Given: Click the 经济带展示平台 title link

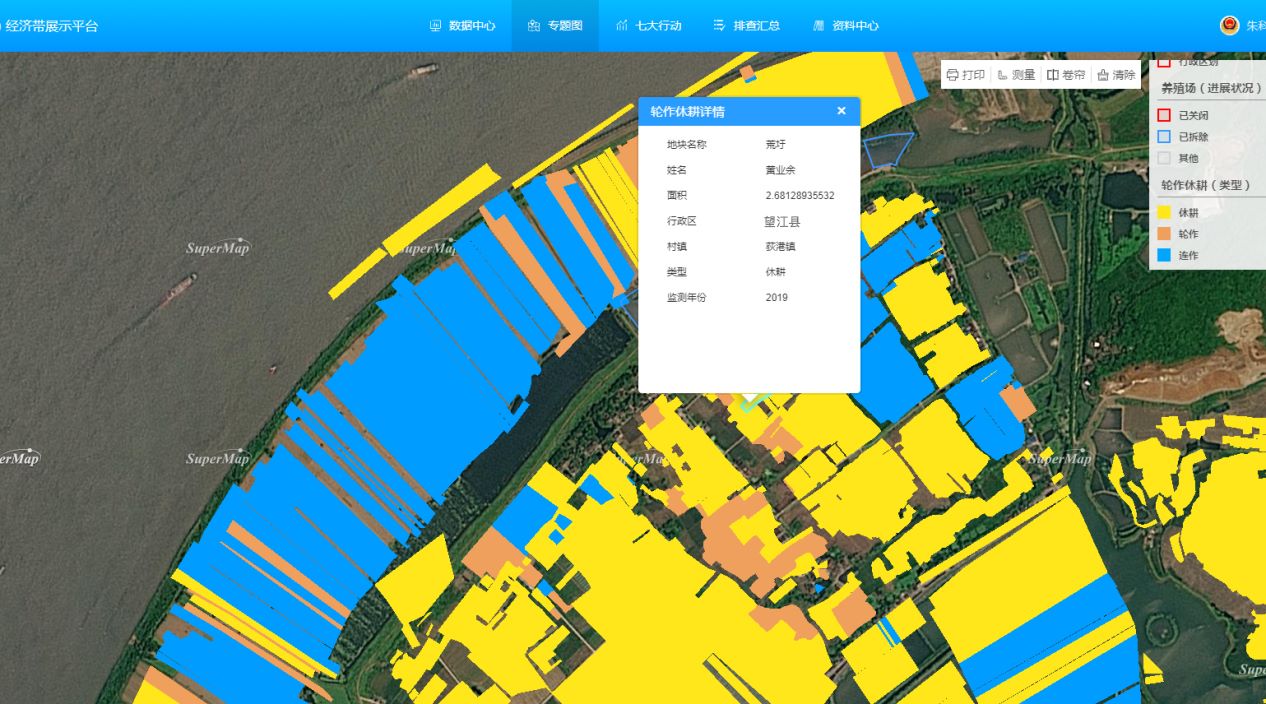Looking at the screenshot, I should (x=51, y=26).
